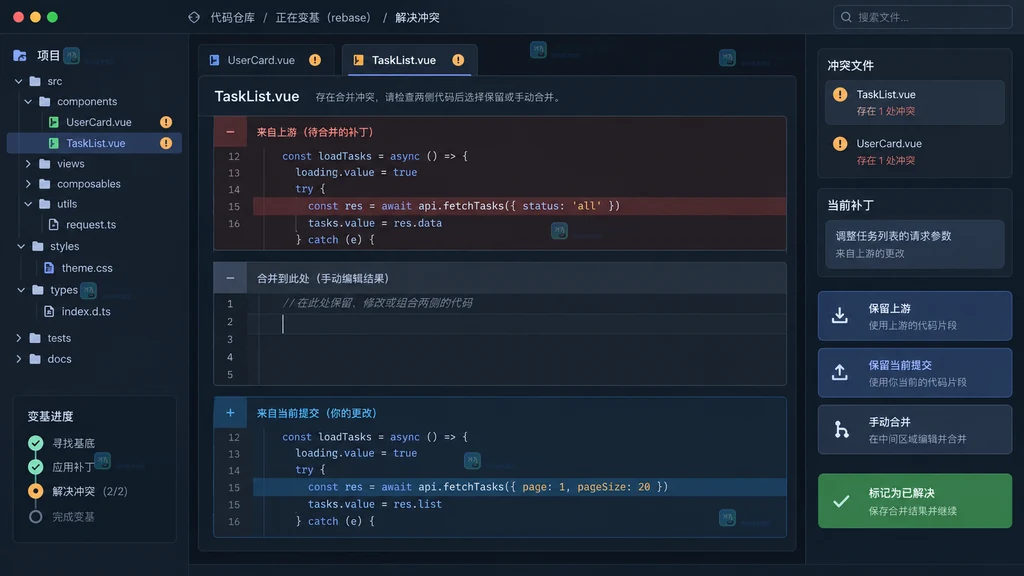Expand the tests folder
Viewport: 1024px width, 576px height.
pos(18,338)
